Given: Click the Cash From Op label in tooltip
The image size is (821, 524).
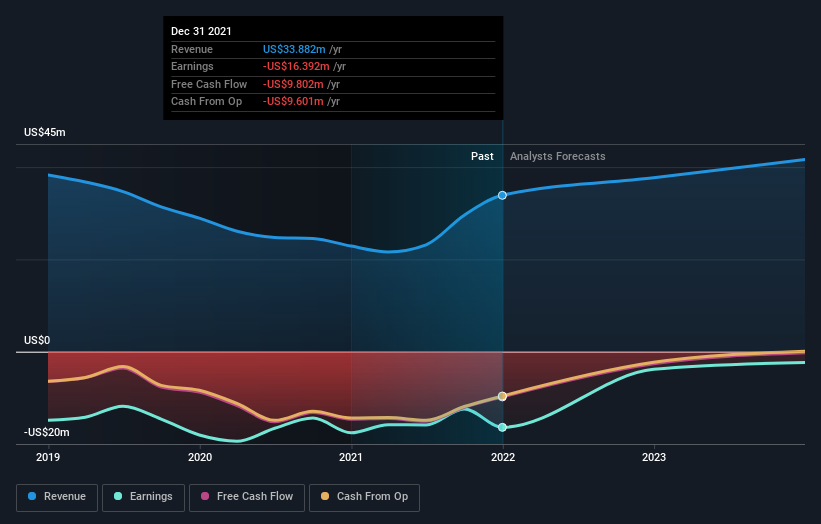Looking at the screenshot, I should pyautogui.click(x=206, y=102).
